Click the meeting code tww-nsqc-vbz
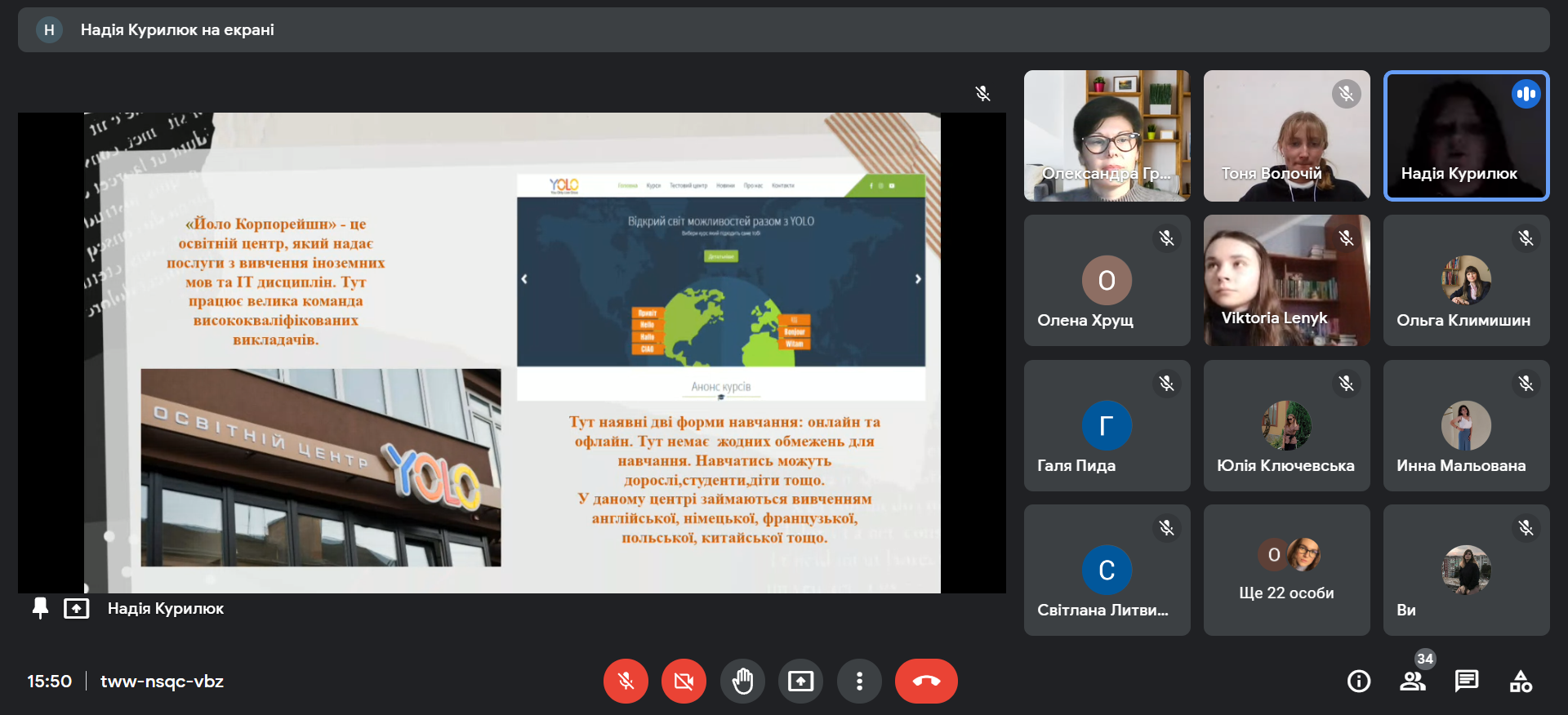The image size is (1568, 715). [x=162, y=681]
